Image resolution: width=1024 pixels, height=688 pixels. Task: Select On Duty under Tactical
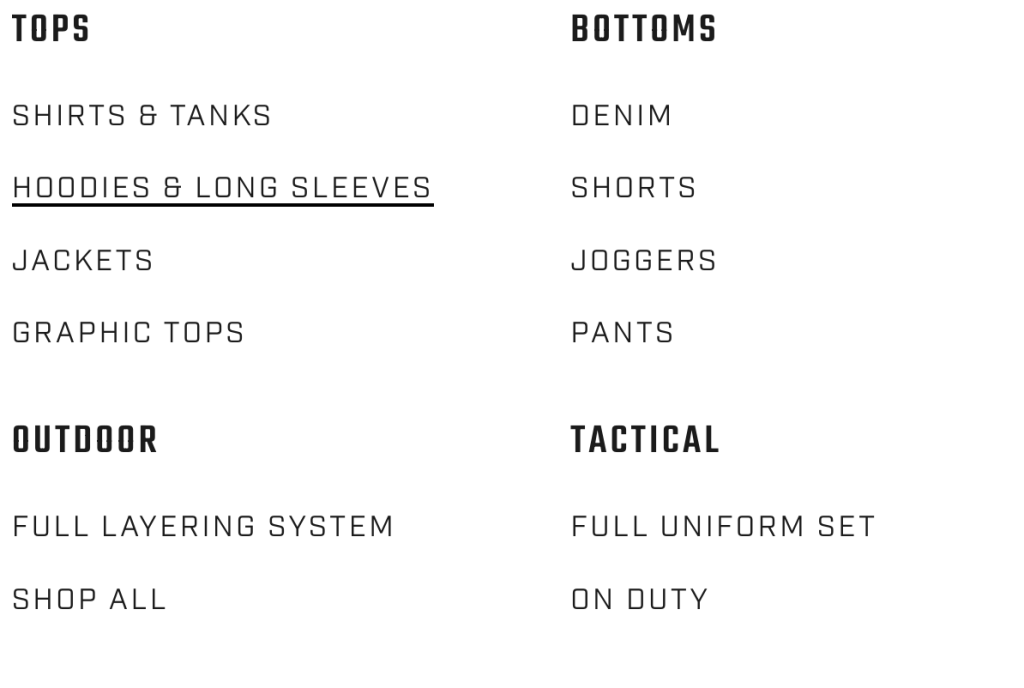pos(639,599)
